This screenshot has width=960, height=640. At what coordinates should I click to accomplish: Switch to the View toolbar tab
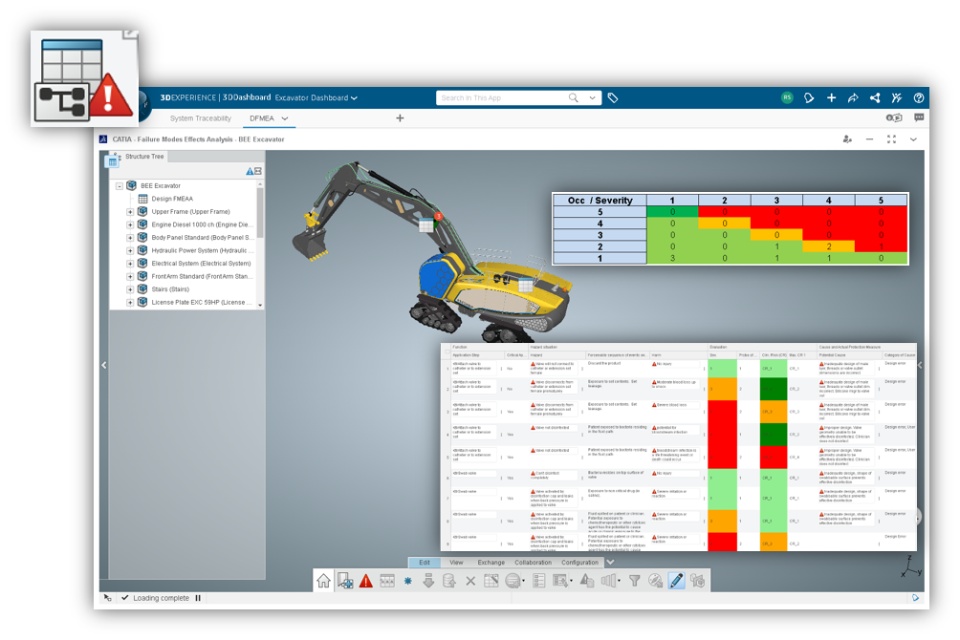tap(456, 562)
